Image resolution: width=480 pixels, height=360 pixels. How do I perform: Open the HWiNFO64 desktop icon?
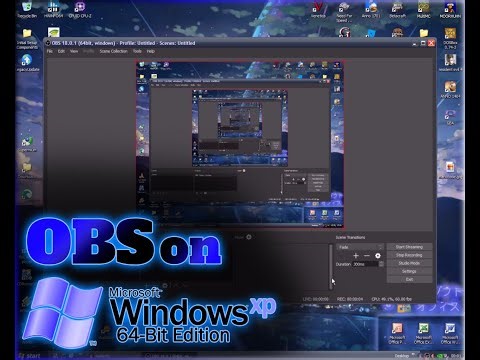click(53, 10)
